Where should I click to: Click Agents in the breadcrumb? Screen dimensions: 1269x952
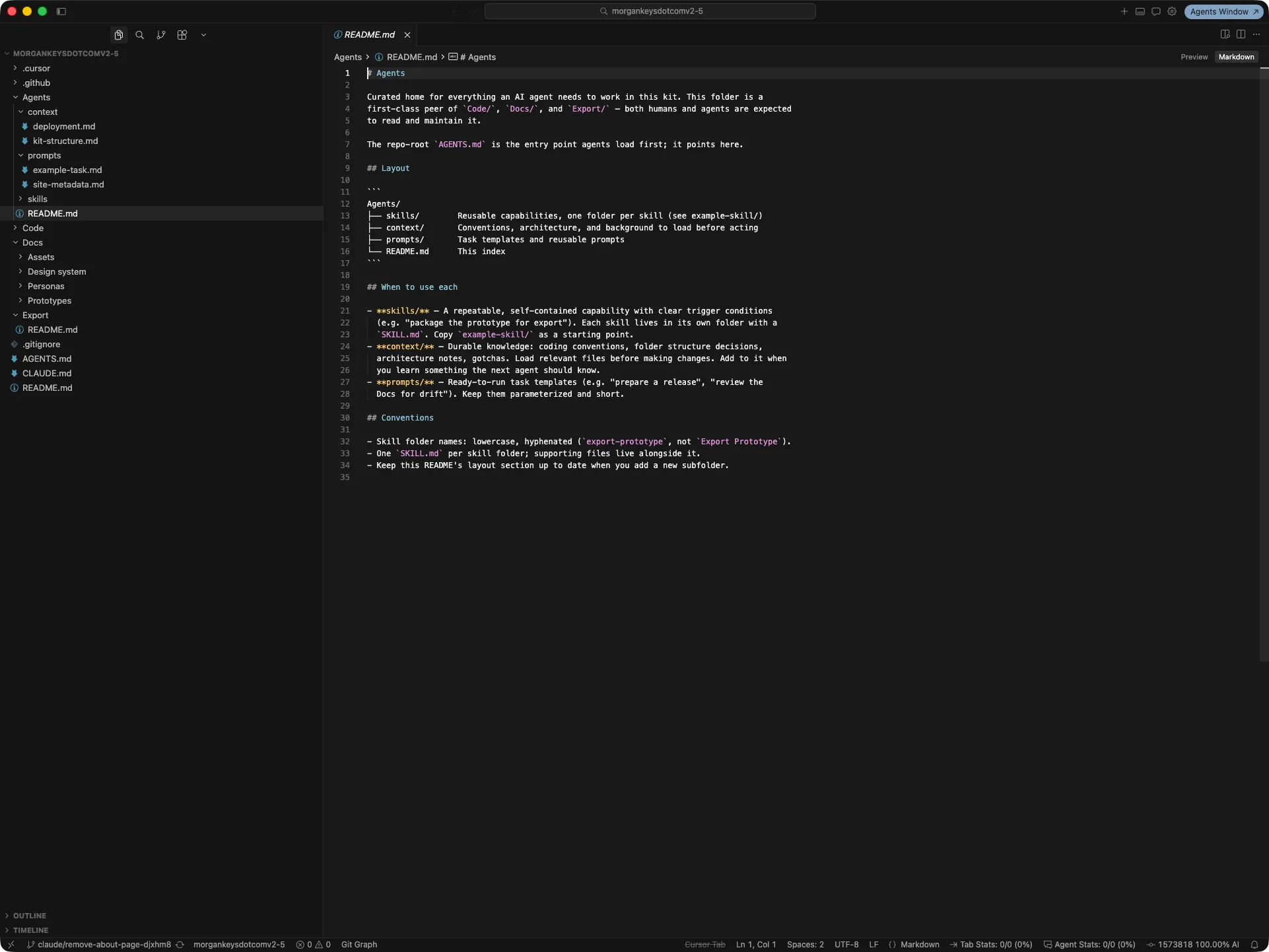(348, 57)
